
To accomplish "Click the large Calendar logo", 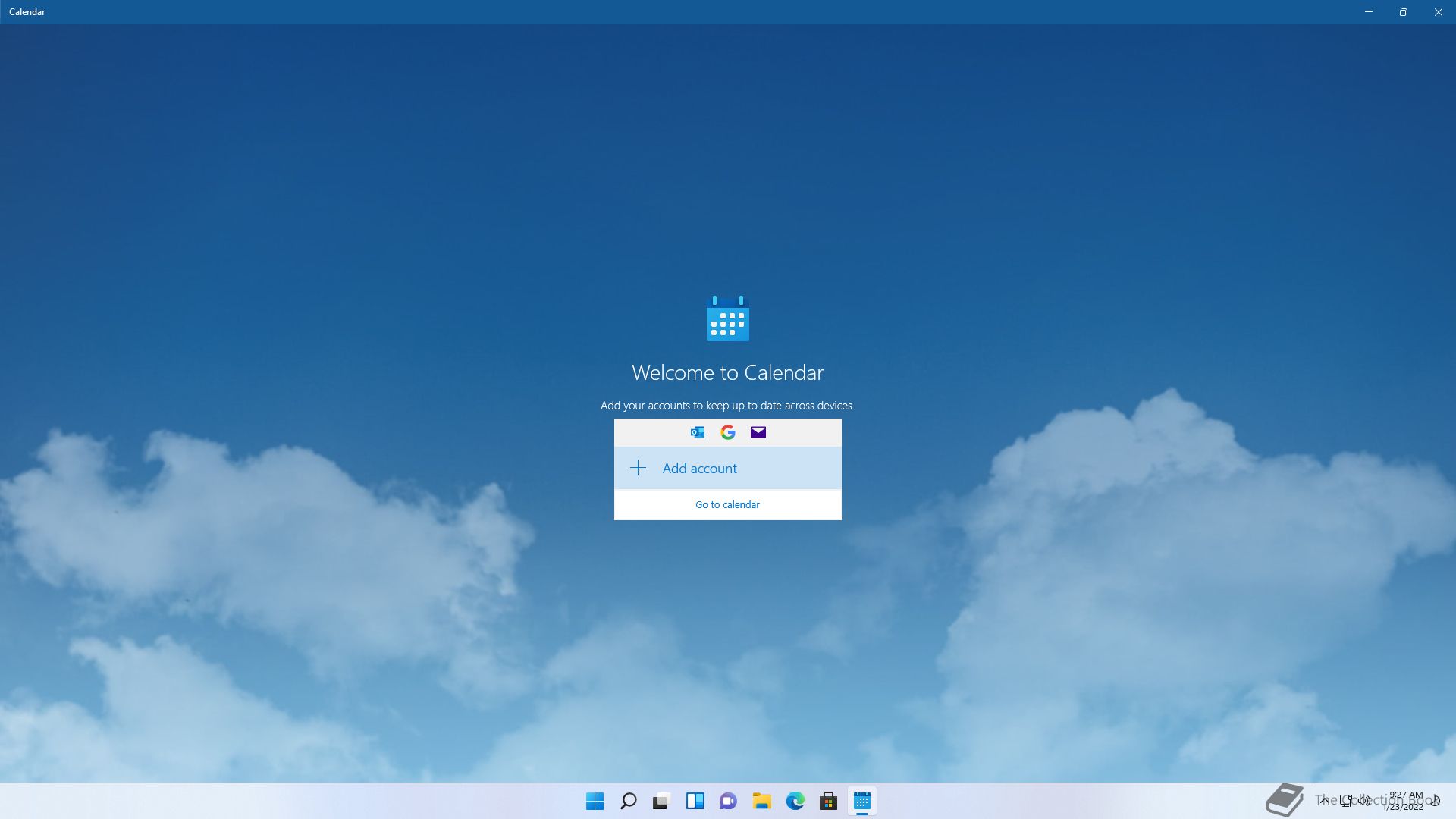I will pos(728,318).
